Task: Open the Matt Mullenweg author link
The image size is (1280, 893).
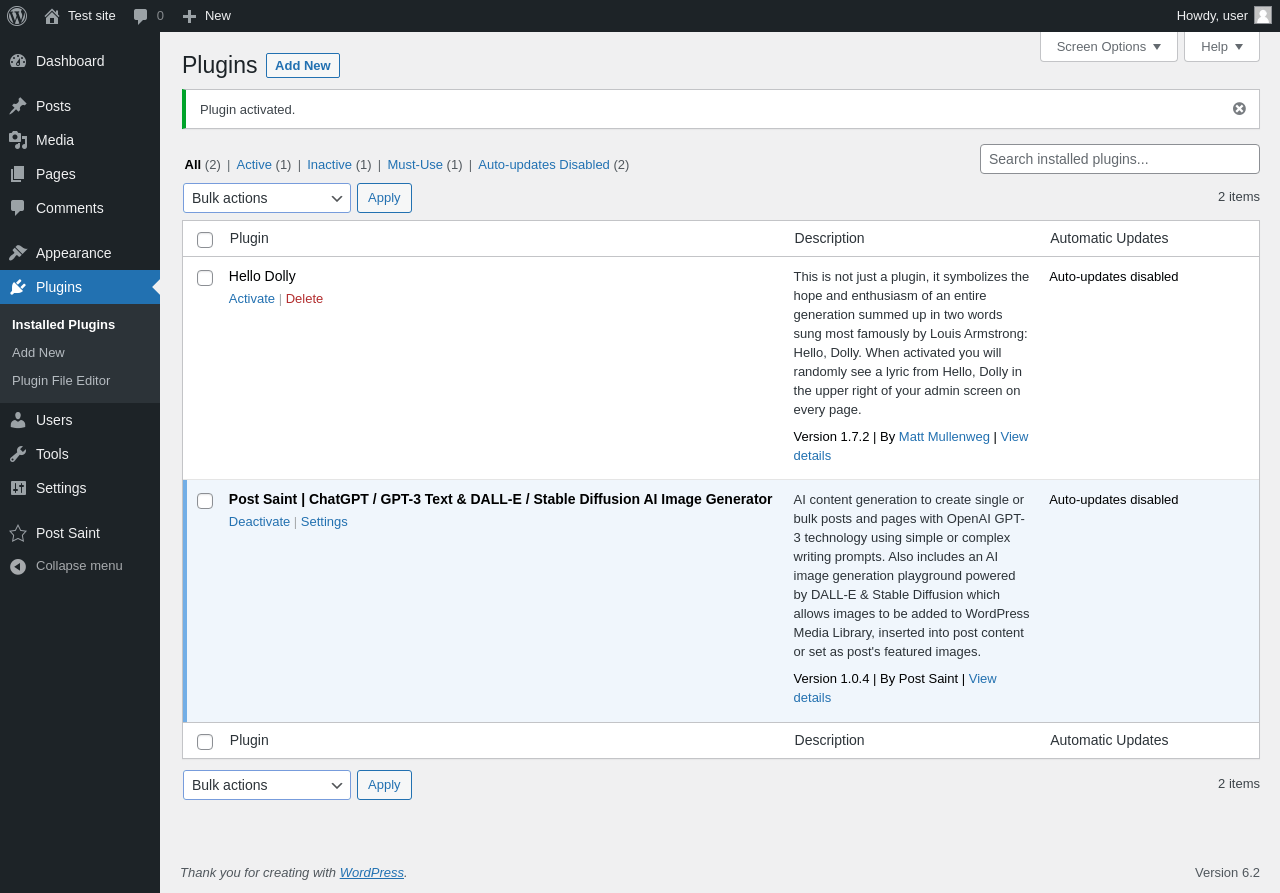Action: [x=944, y=436]
